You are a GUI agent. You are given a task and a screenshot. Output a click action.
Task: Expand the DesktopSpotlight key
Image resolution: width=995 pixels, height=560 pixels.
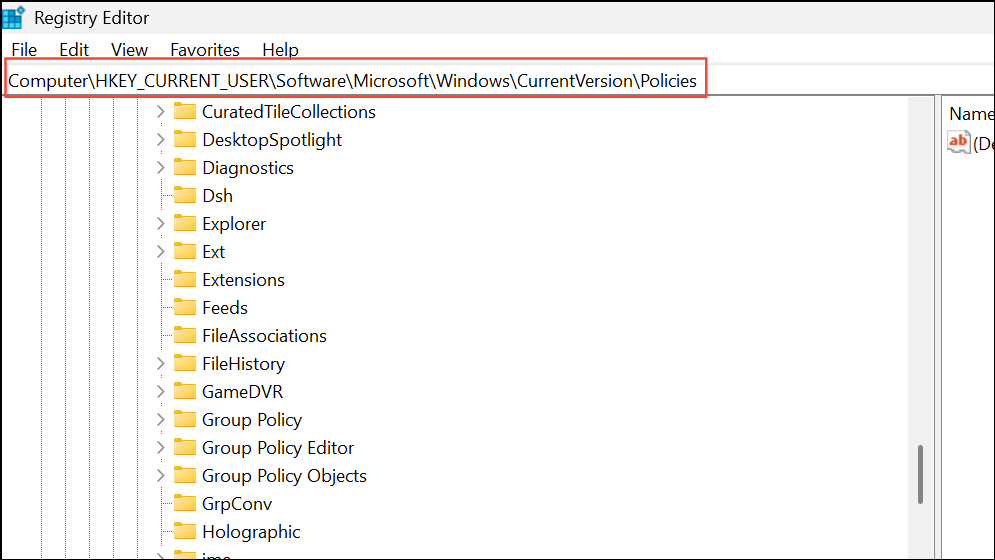point(161,140)
